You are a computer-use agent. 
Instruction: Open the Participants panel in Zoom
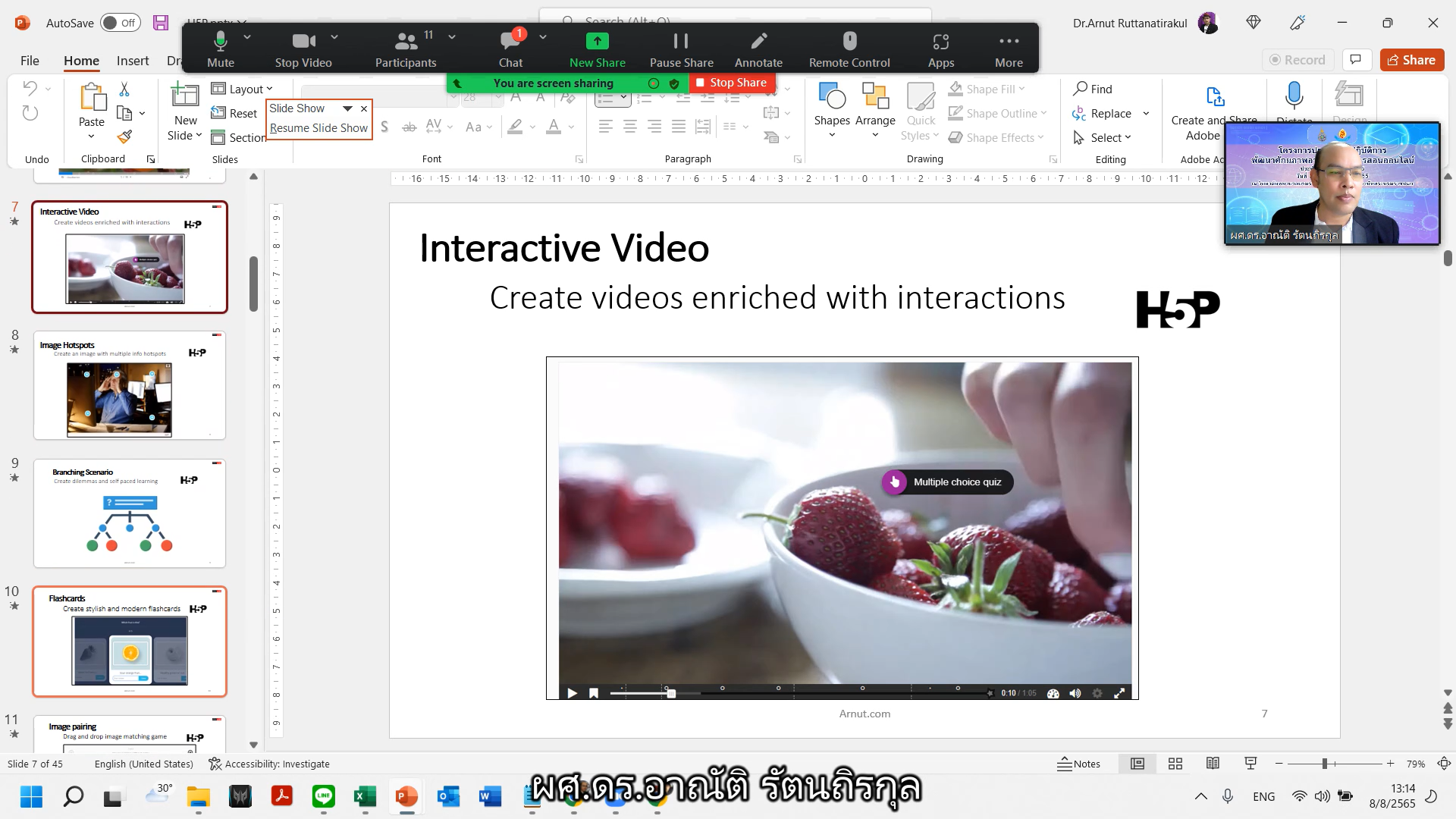click(406, 48)
